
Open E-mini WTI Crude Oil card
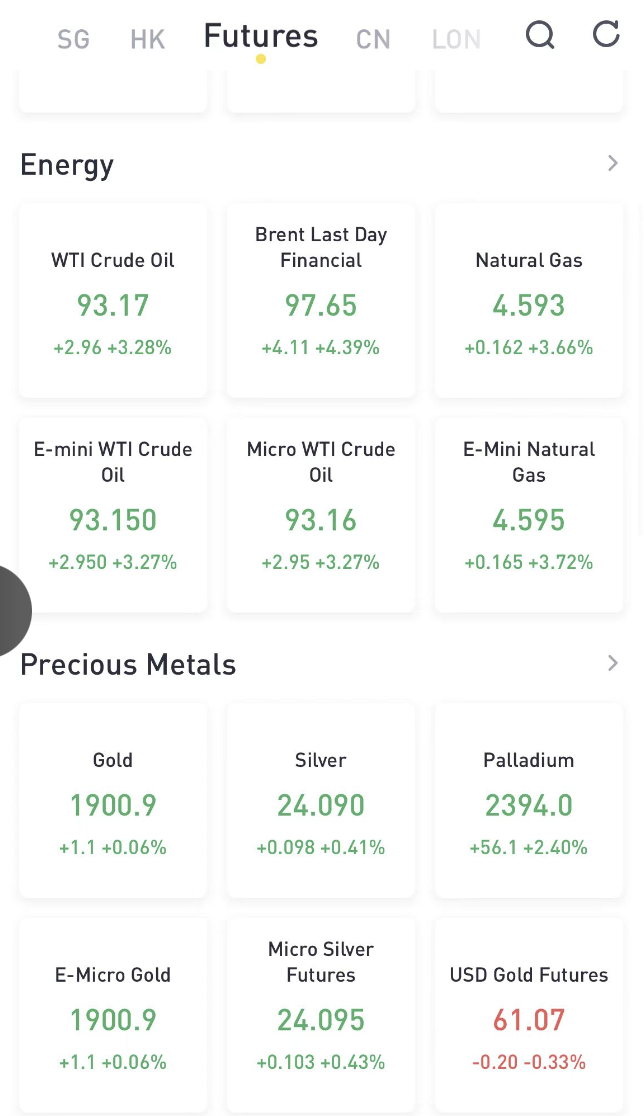(x=113, y=515)
